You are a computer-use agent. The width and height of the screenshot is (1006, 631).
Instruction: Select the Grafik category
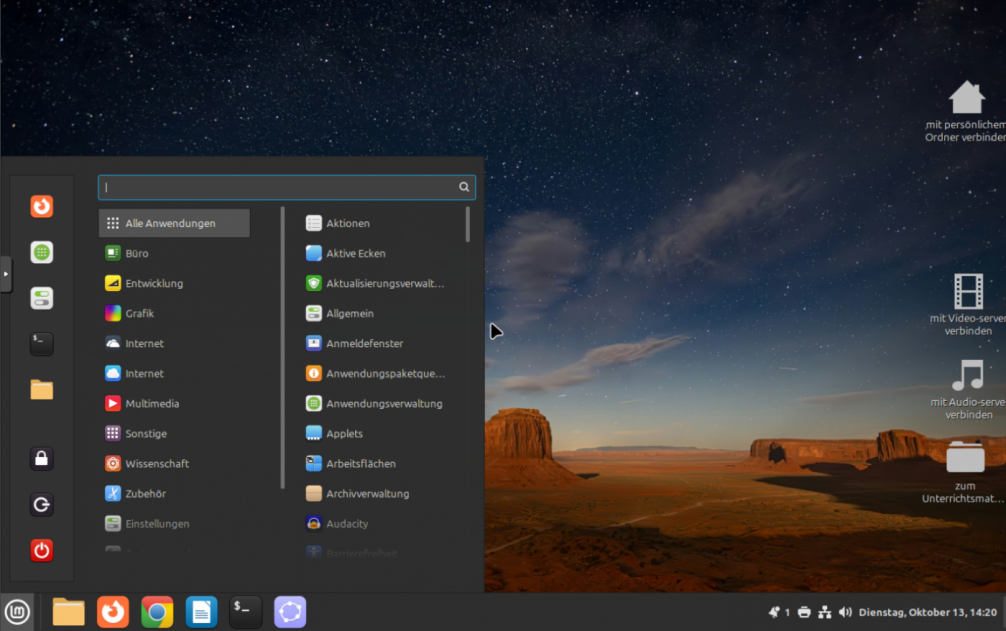pos(175,314)
